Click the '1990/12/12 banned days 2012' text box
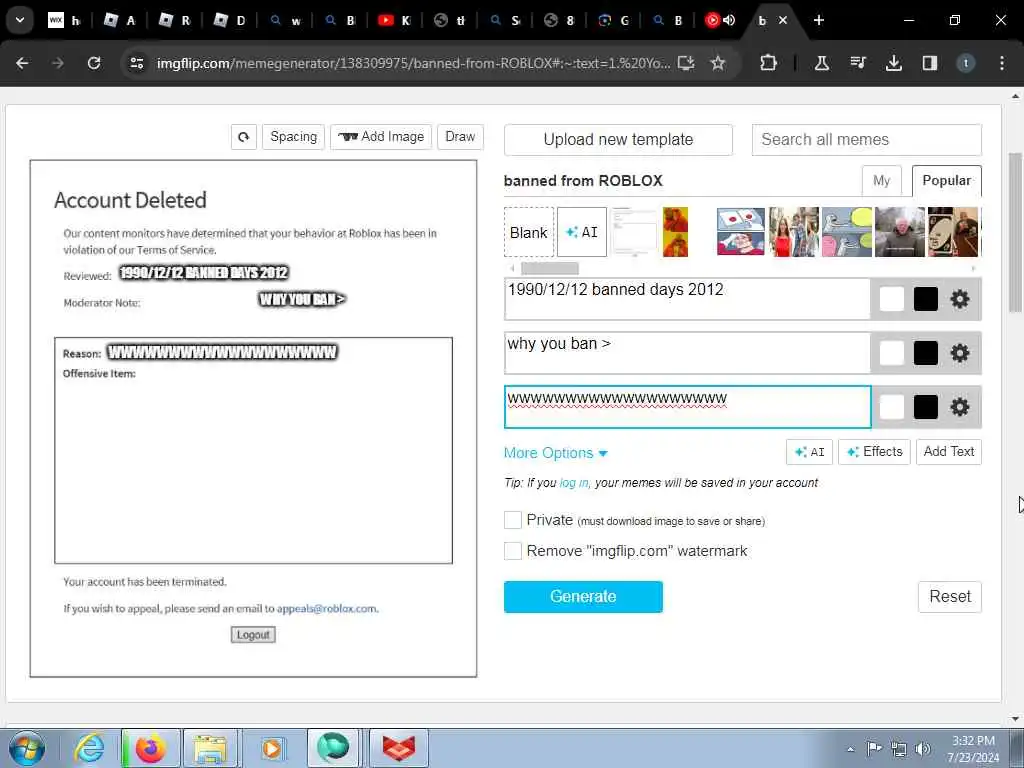Image resolution: width=1024 pixels, height=768 pixels. 687,298
